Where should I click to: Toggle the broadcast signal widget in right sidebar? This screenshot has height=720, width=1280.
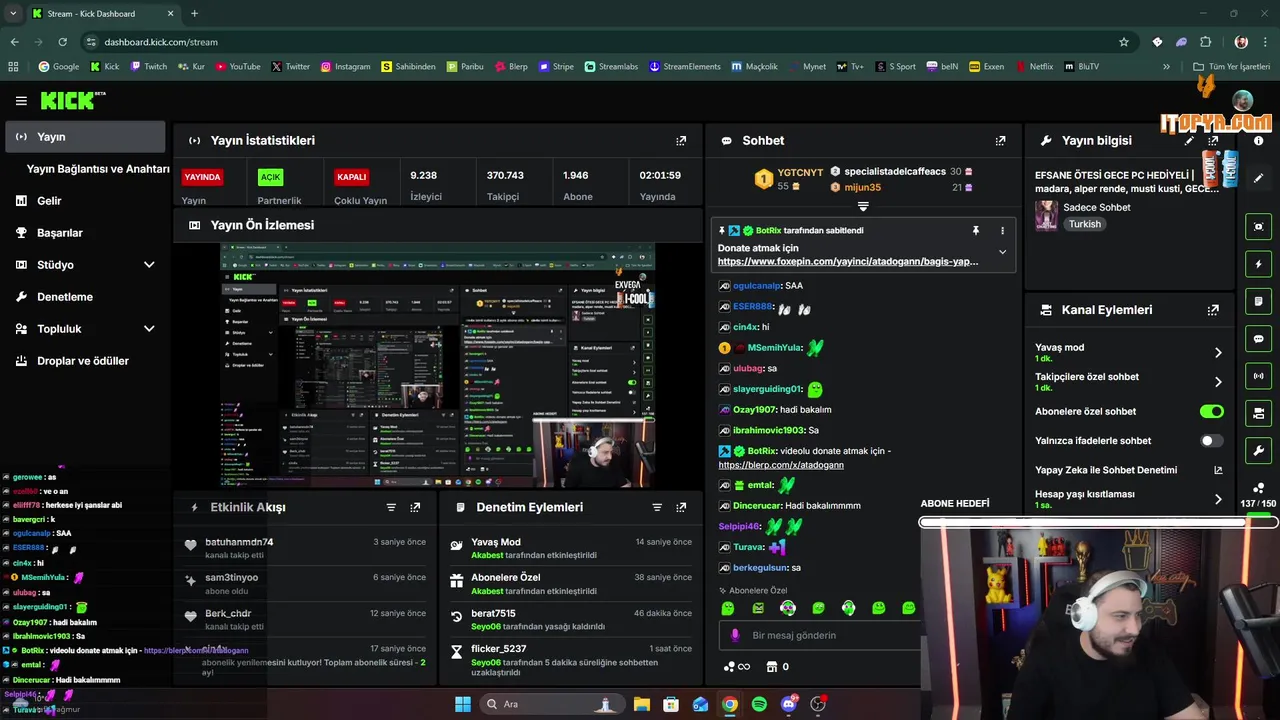pyautogui.click(x=1258, y=376)
